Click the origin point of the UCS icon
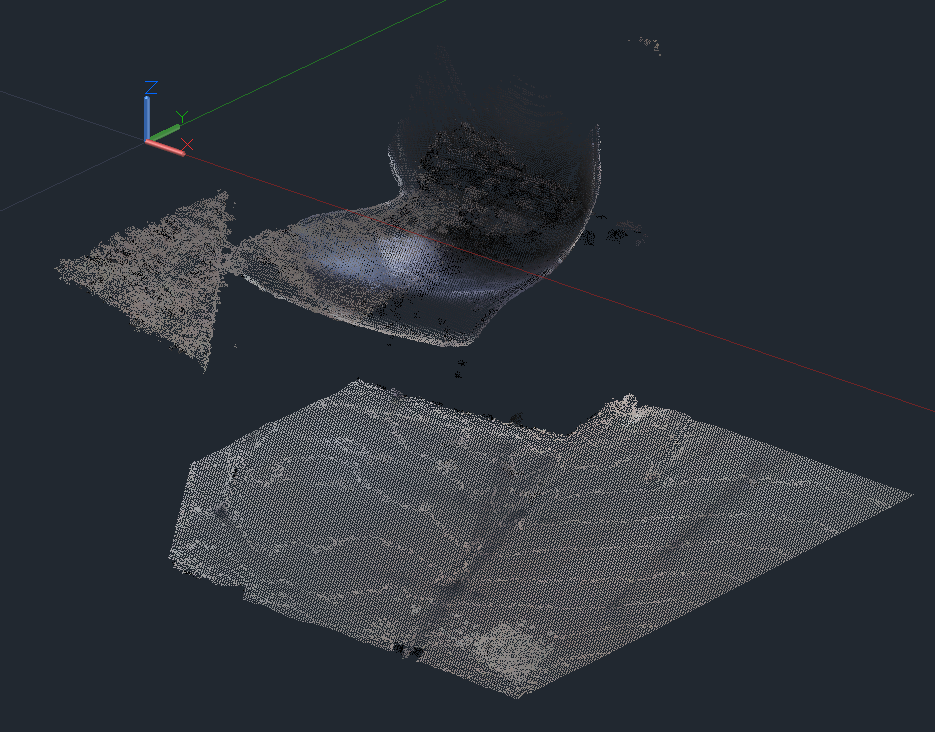 tap(148, 139)
